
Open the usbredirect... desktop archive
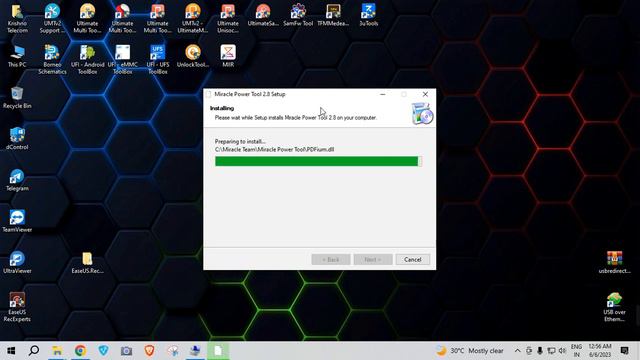tap(614, 262)
